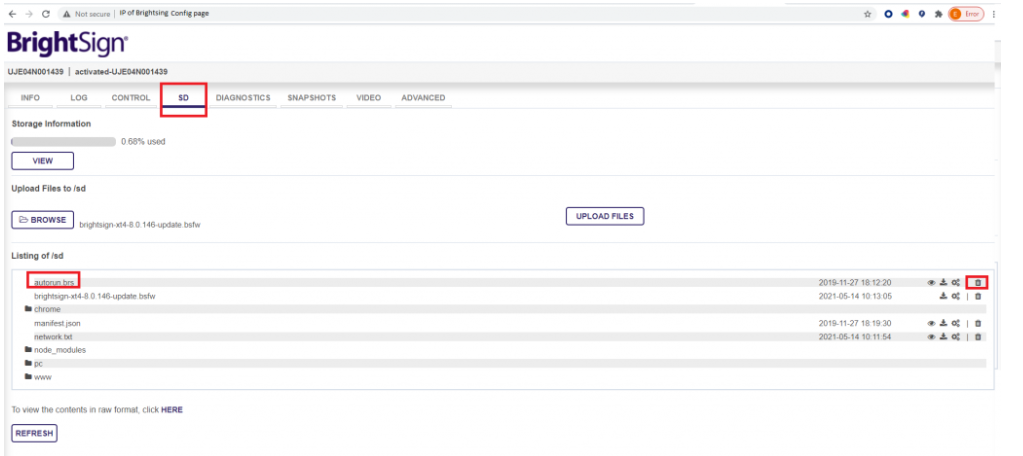Image resolution: width=1023 pixels, height=456 pixels.
Task: Open the browser three-dot menu
Action: [x=994, y=13]
